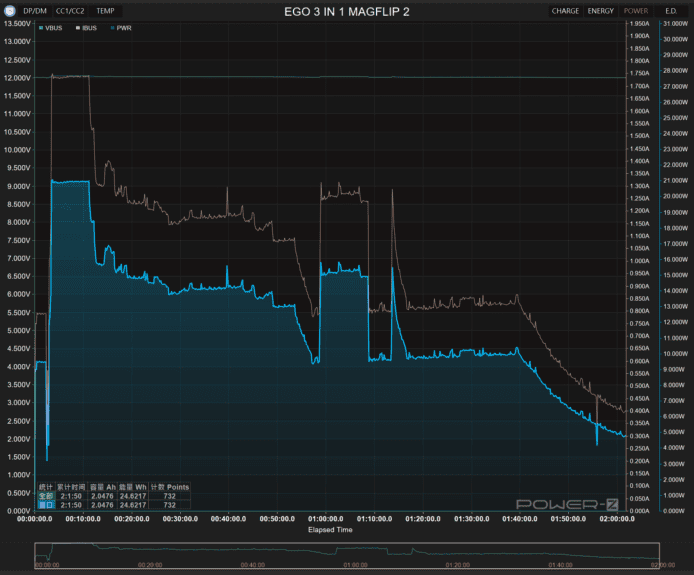Open the E.D. view
This screenshot has width=694, height=575.
point(671,11)
